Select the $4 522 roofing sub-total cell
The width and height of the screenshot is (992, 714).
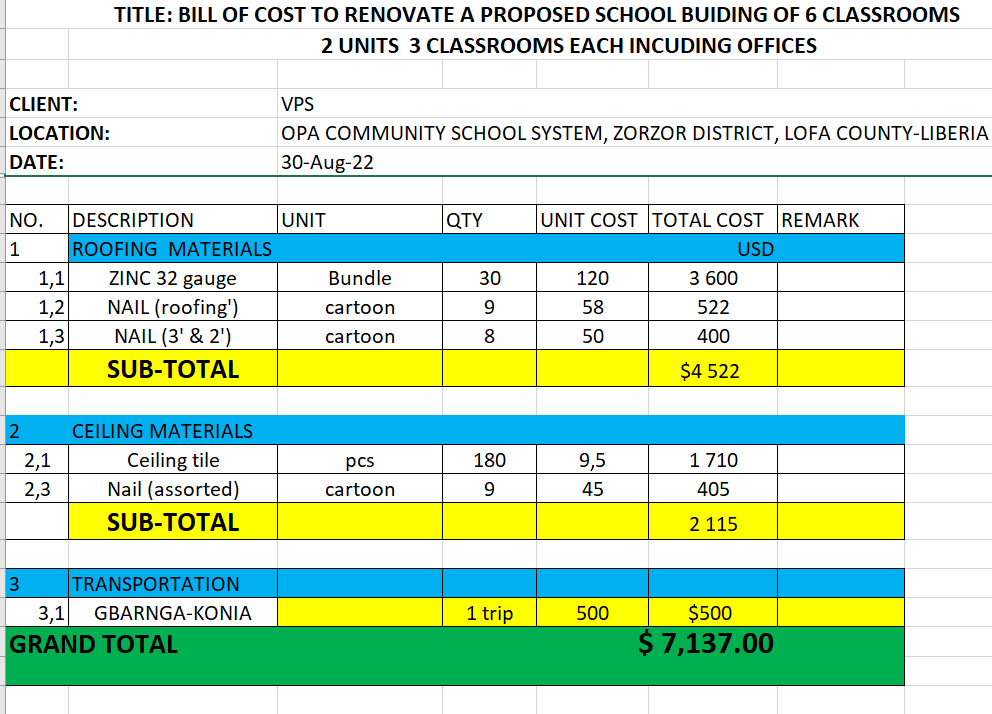(710, 371)
